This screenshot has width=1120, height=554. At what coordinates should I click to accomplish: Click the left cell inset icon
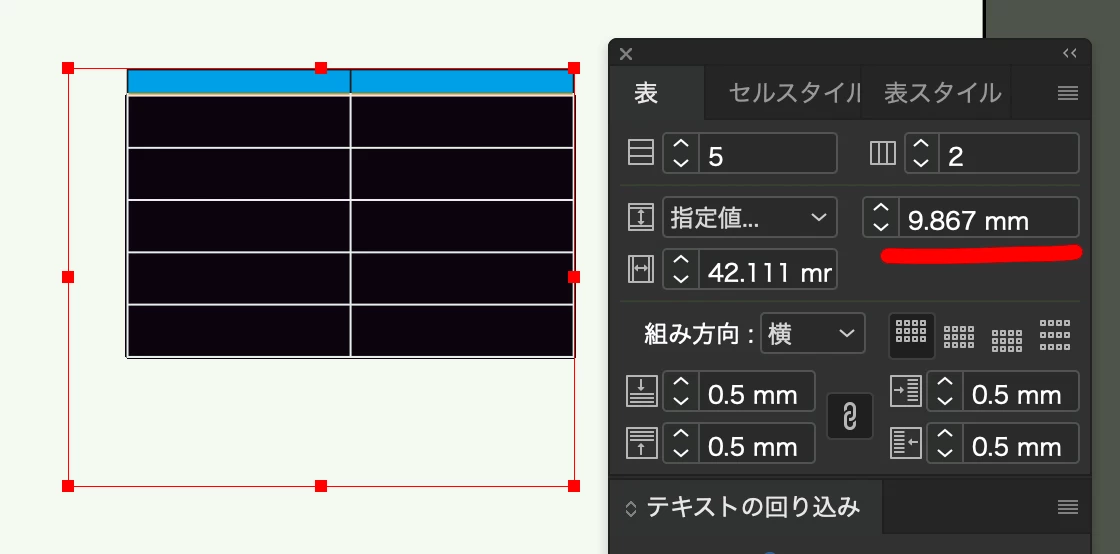tap(906, 391)
